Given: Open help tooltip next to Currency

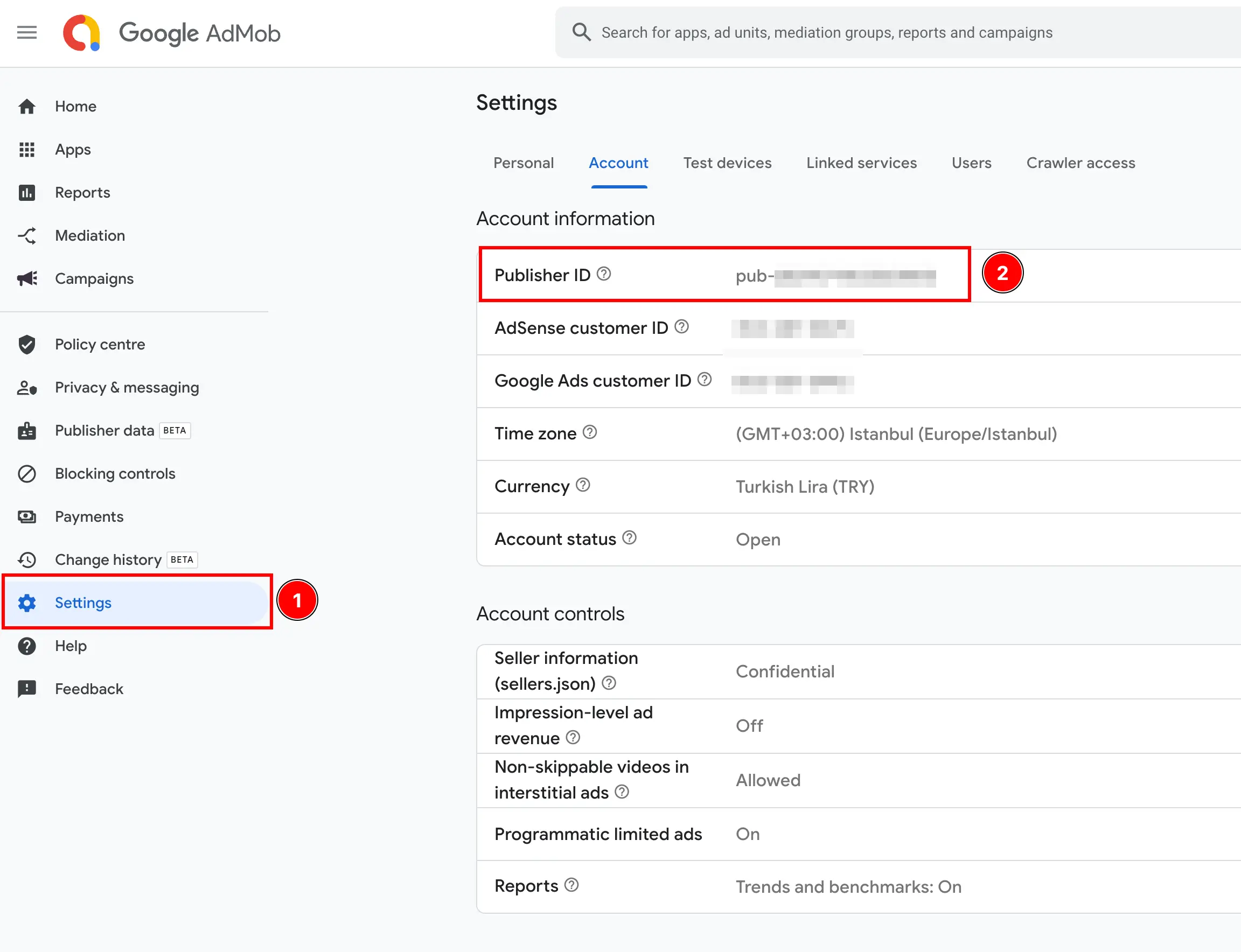Looking at the screenshot, I should (583, 485).
